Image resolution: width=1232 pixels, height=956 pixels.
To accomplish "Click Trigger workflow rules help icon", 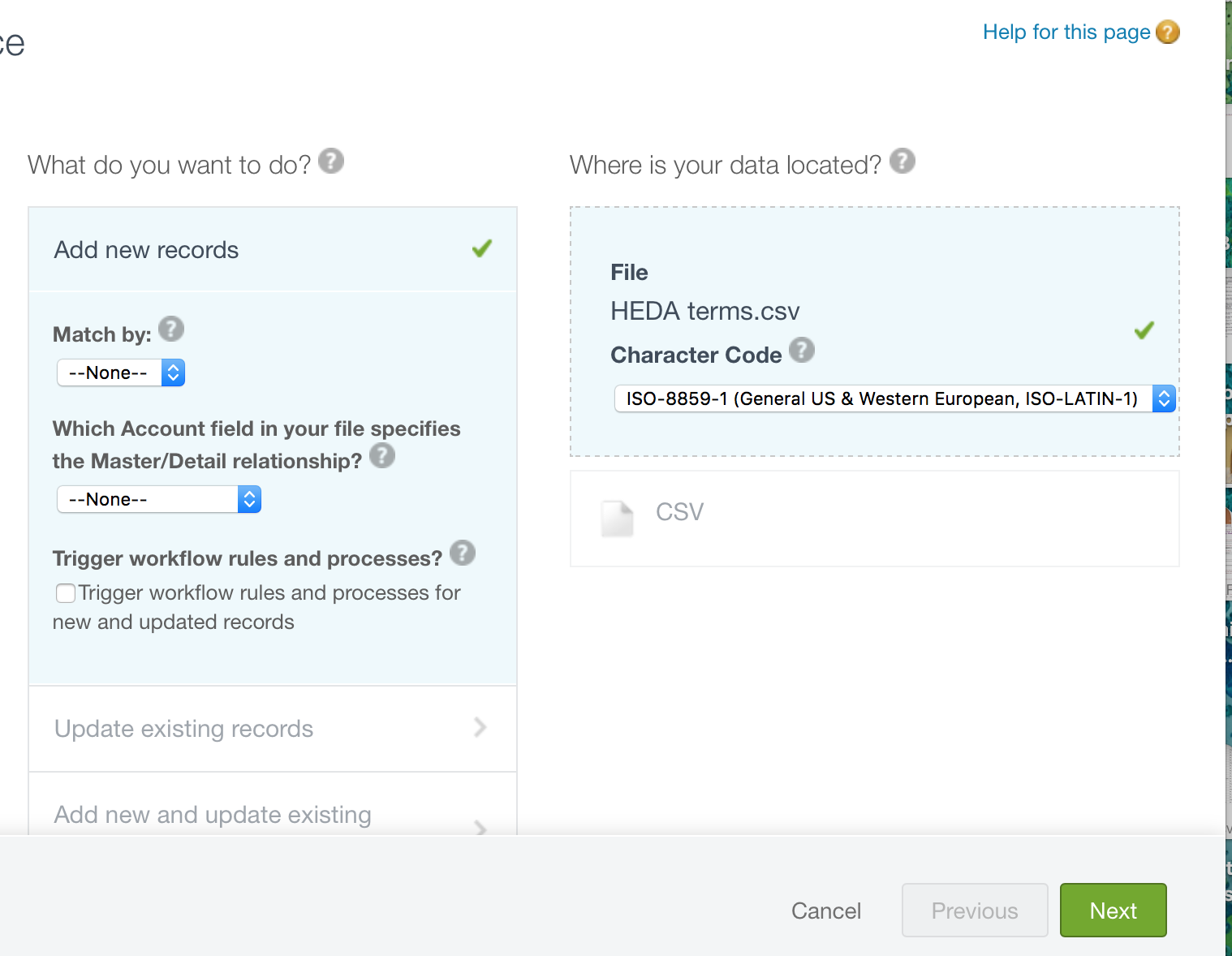I will (x=463, y=553).
